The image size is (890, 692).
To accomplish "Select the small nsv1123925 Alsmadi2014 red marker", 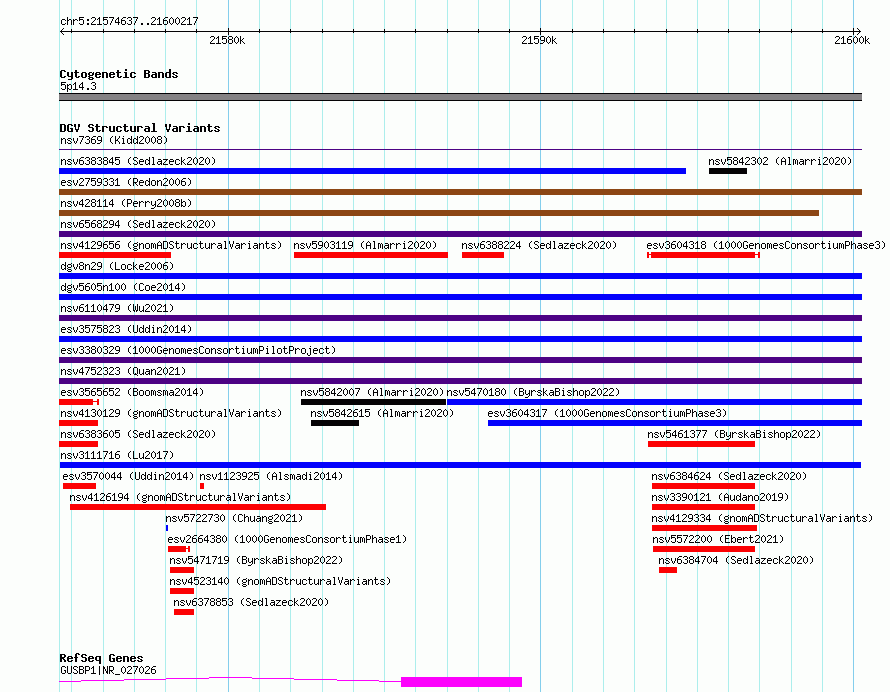I will click(x=201, y=486).
